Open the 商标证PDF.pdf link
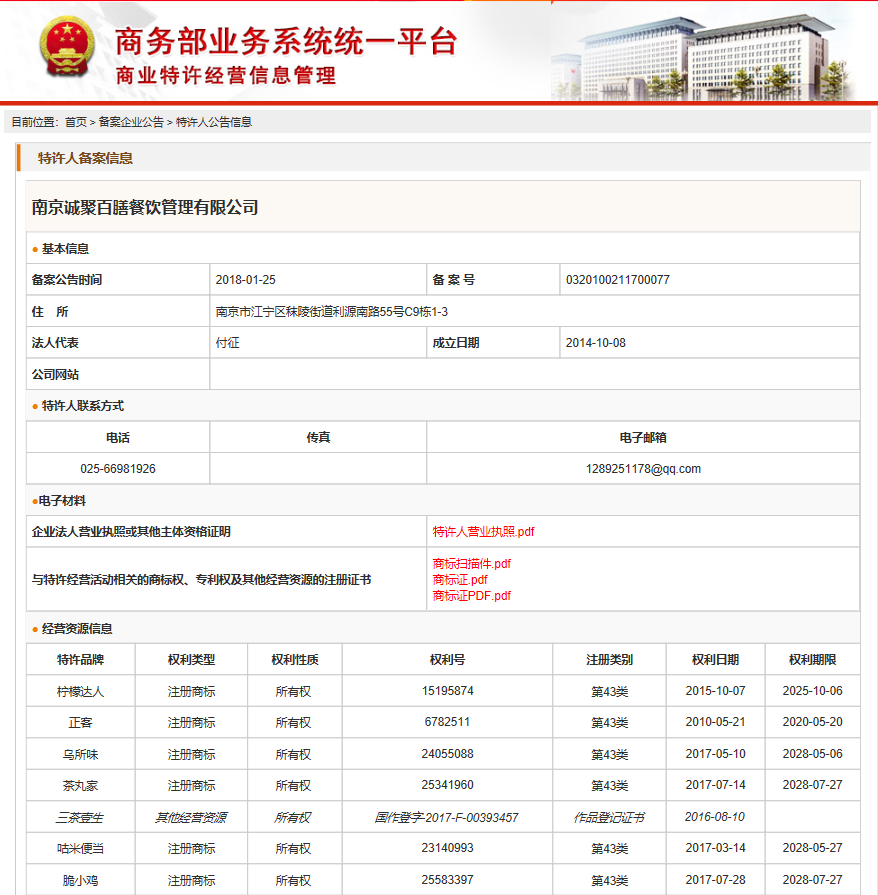Screen dimensions: 878x895 point(472,596)
